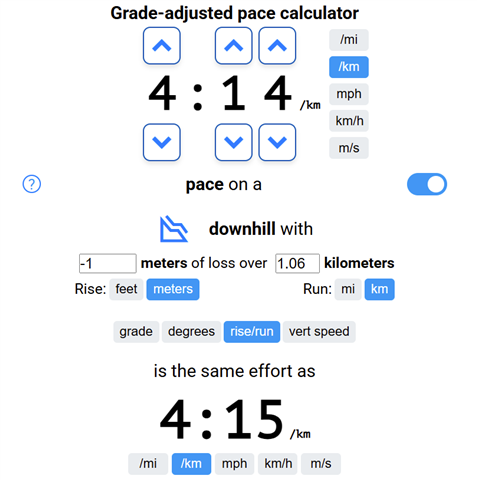Click the meters of loss input field
This screenshot has width=477, height=480.
pos(108,263)
